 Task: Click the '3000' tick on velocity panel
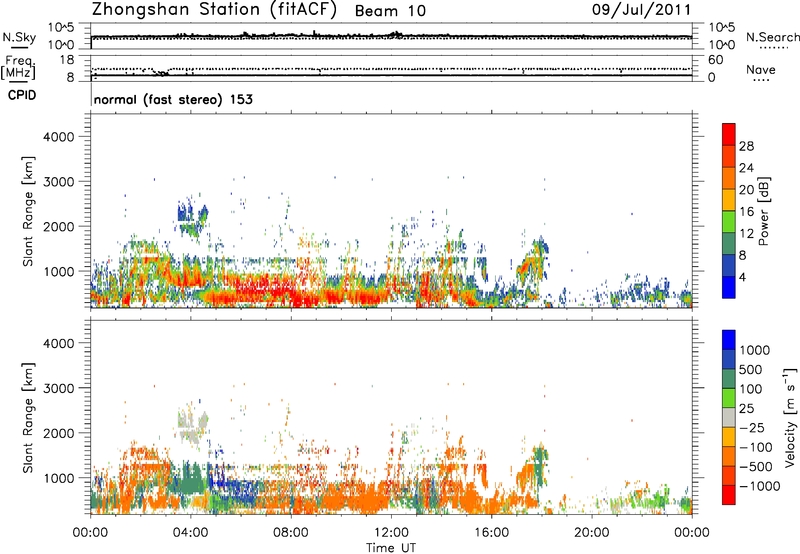pos(59,388)
